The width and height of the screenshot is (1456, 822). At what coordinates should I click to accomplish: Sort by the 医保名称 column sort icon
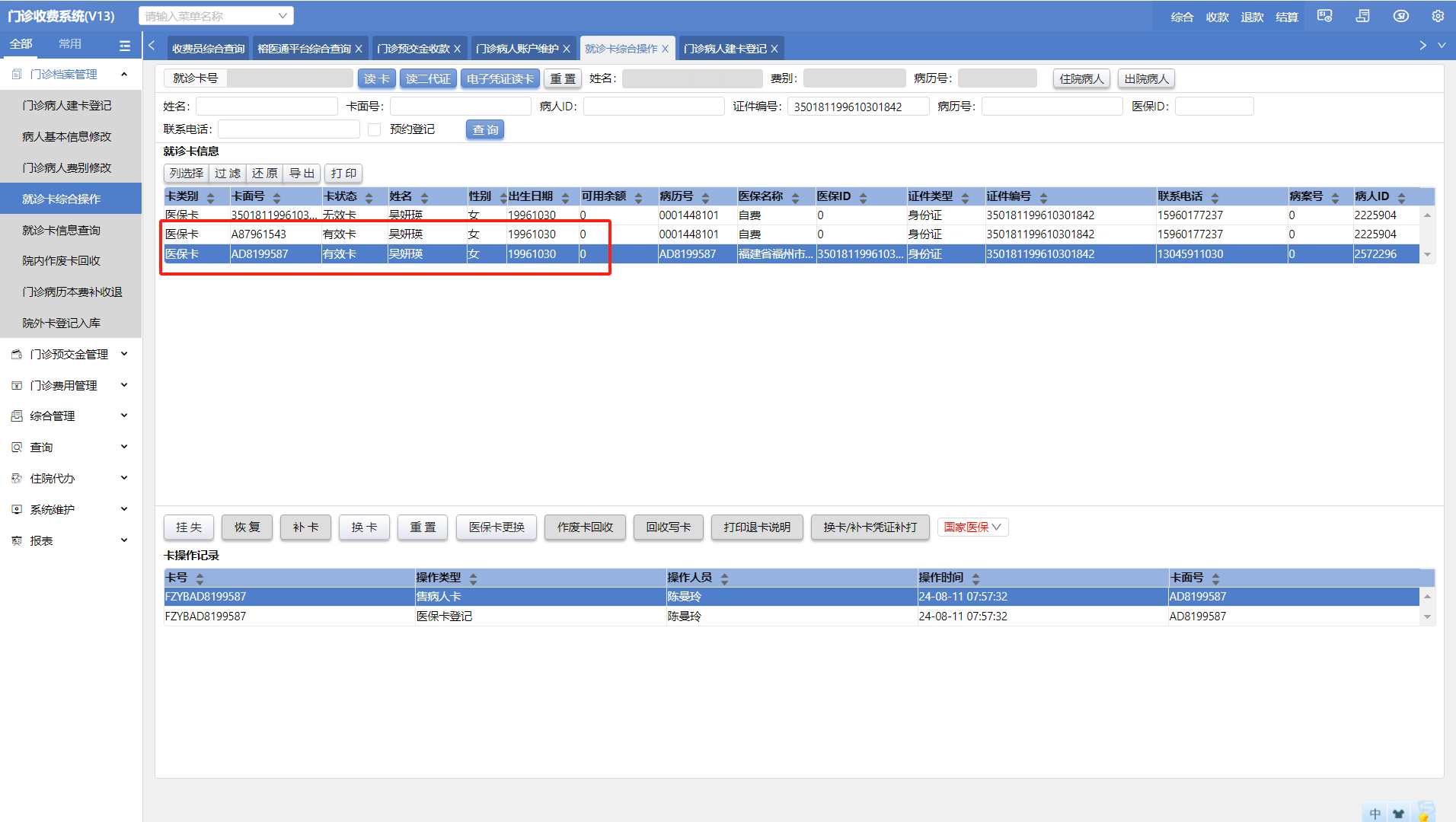[x=796, y=197]
